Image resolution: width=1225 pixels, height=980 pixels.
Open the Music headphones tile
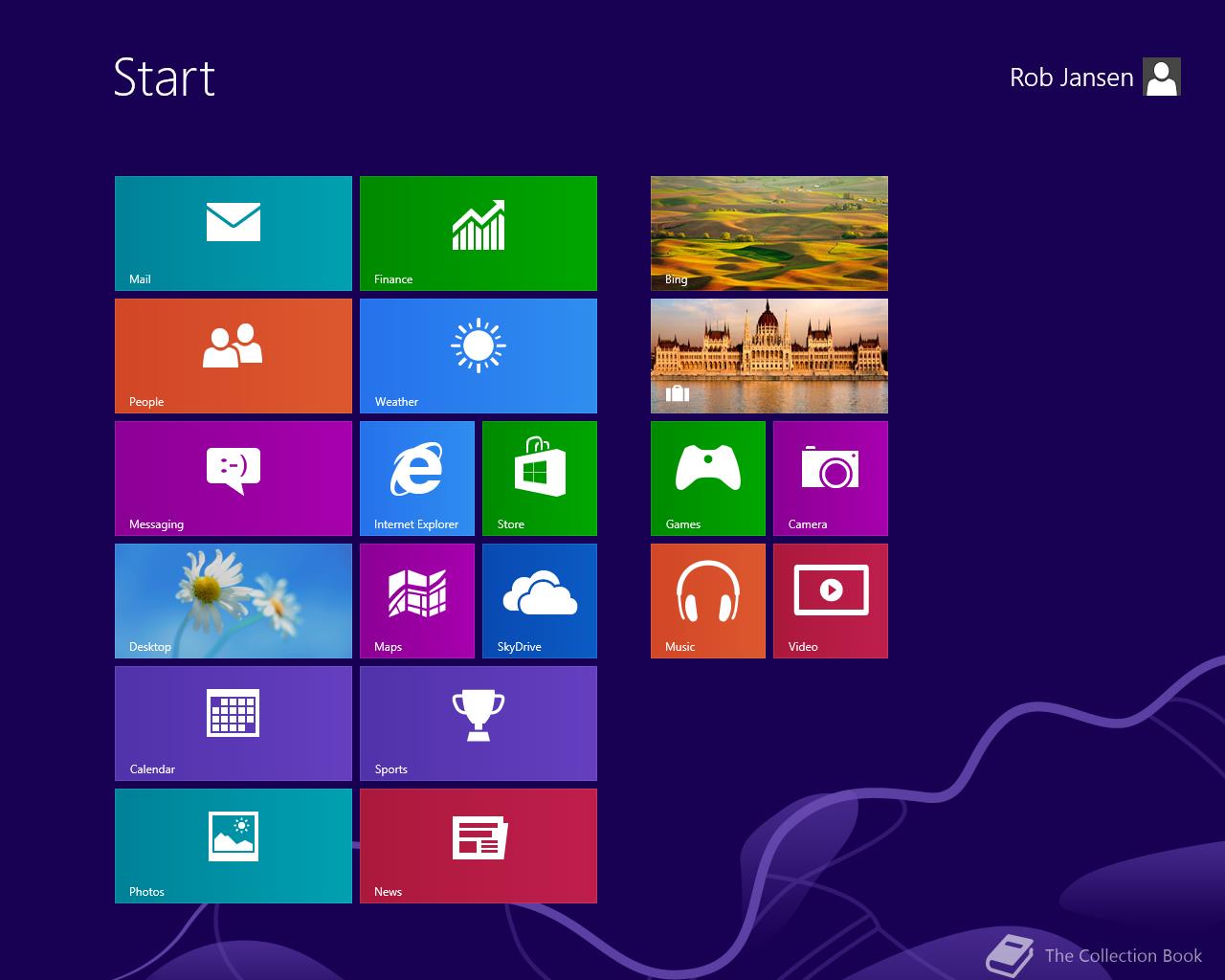point(708,601)
